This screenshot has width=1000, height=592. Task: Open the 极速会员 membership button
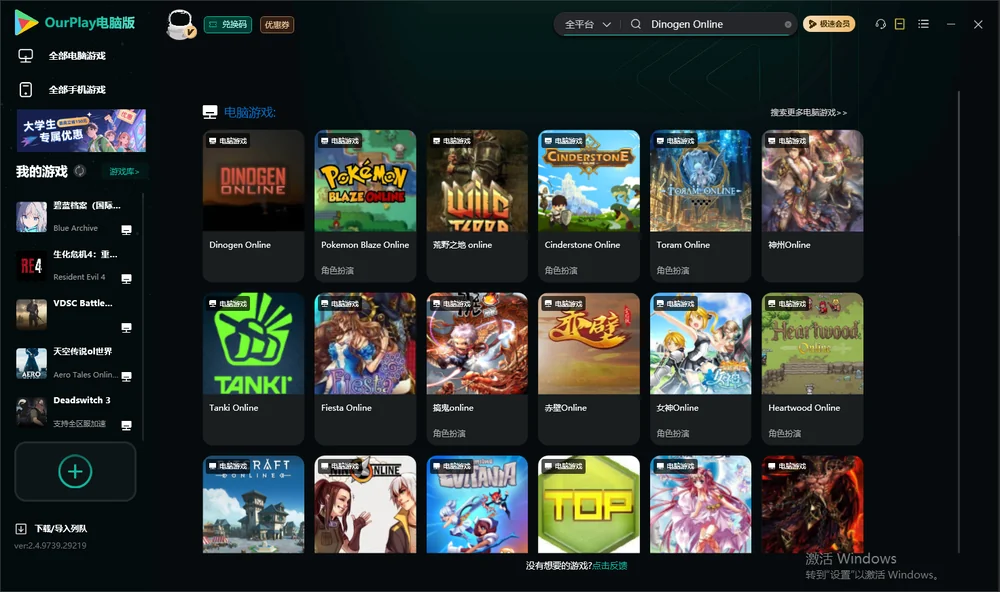tap(829, 24)
